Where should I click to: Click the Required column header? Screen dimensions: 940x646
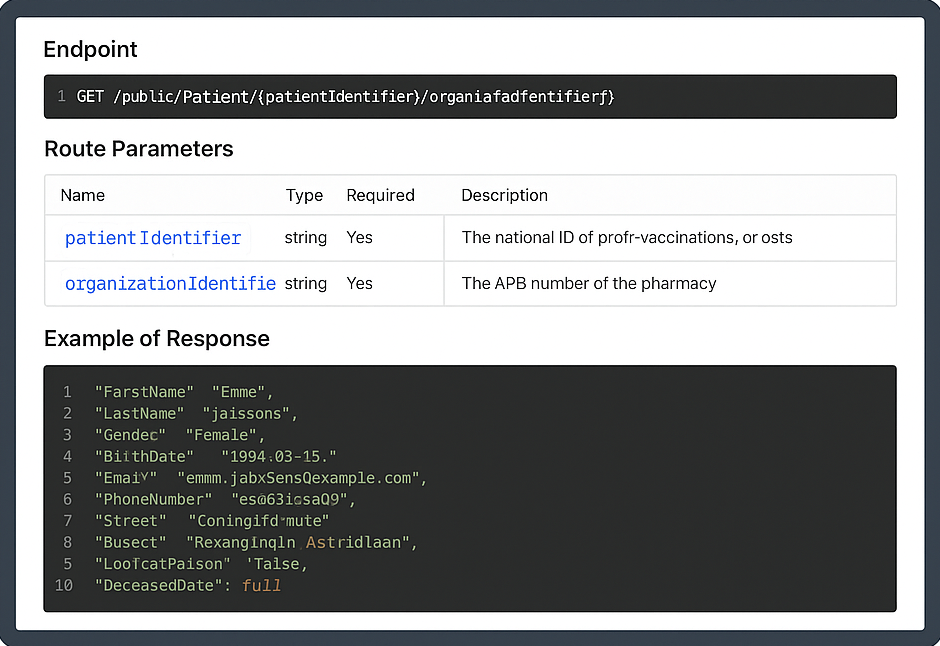click(x=381, y=195)
